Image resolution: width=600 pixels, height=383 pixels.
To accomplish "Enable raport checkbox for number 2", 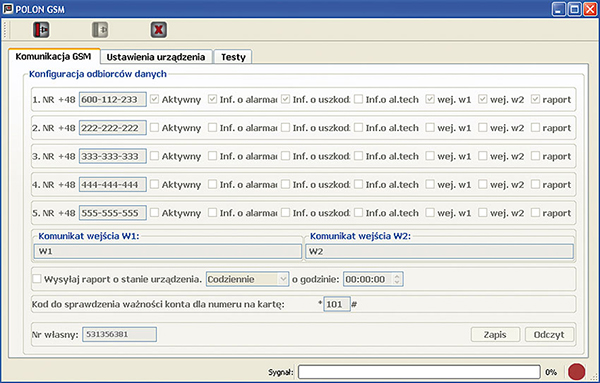I will tap(535, 127).
